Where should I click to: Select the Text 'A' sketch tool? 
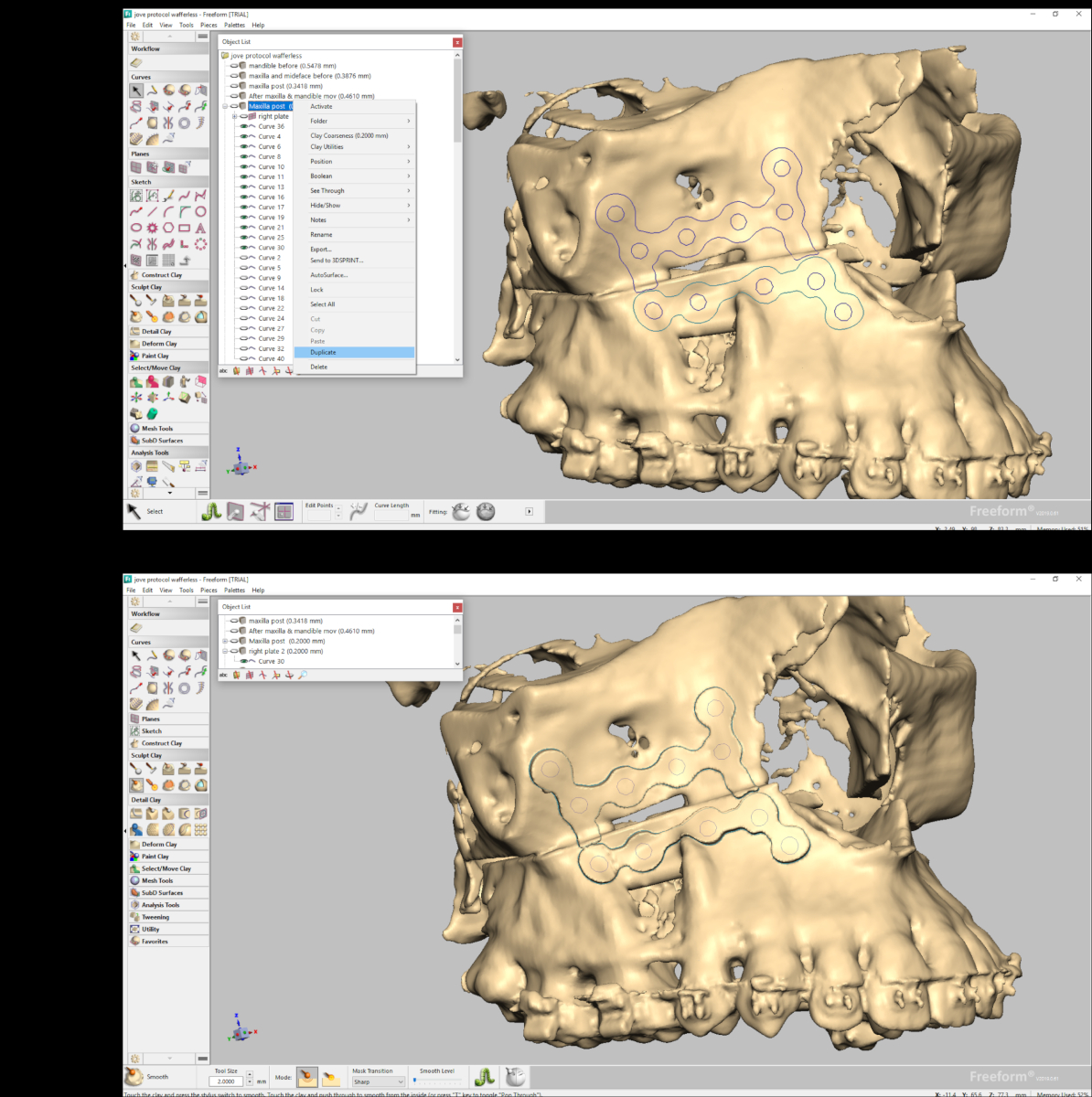[200, 228]
